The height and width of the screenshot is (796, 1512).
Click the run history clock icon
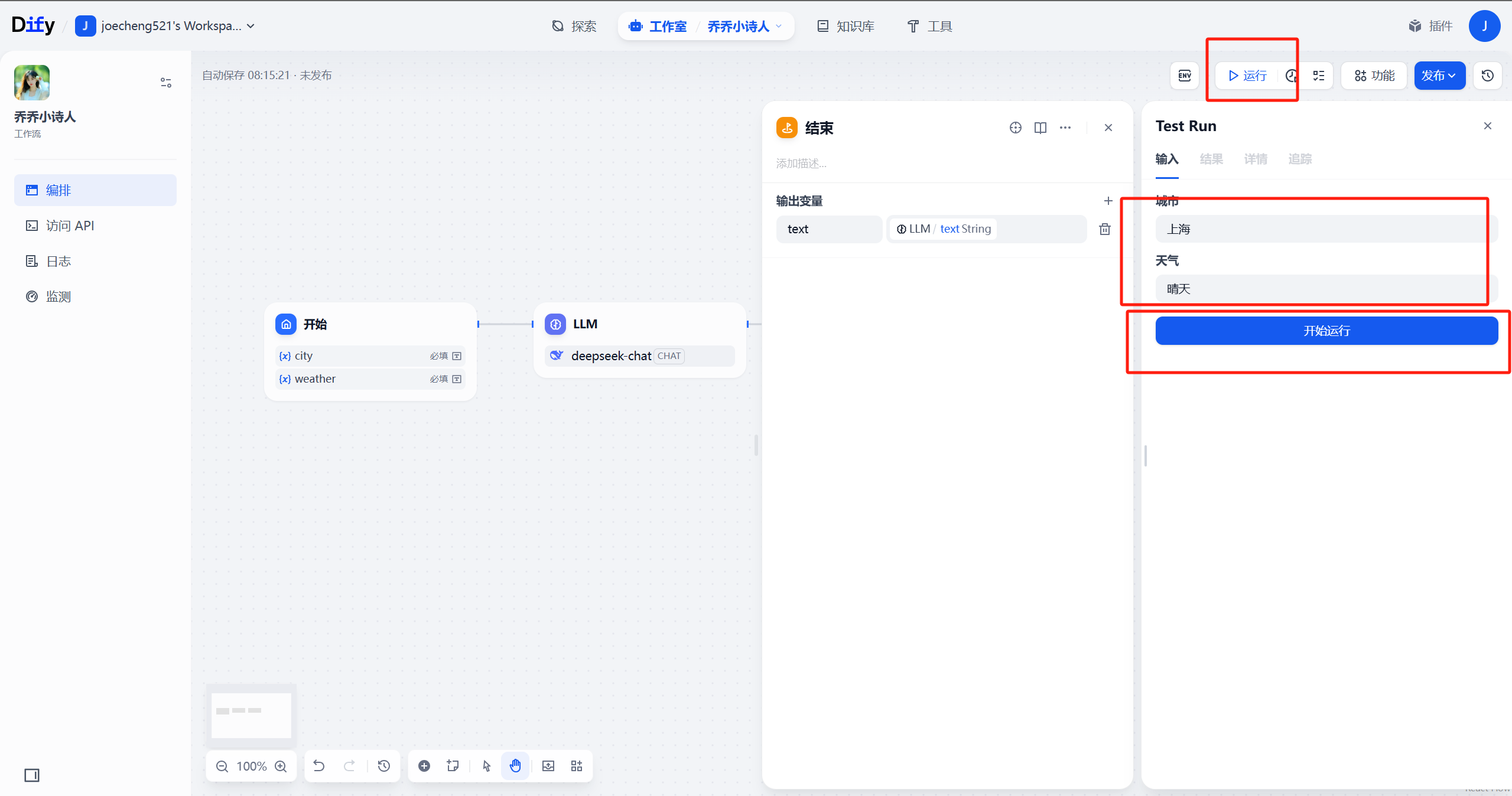(1291, 76)
